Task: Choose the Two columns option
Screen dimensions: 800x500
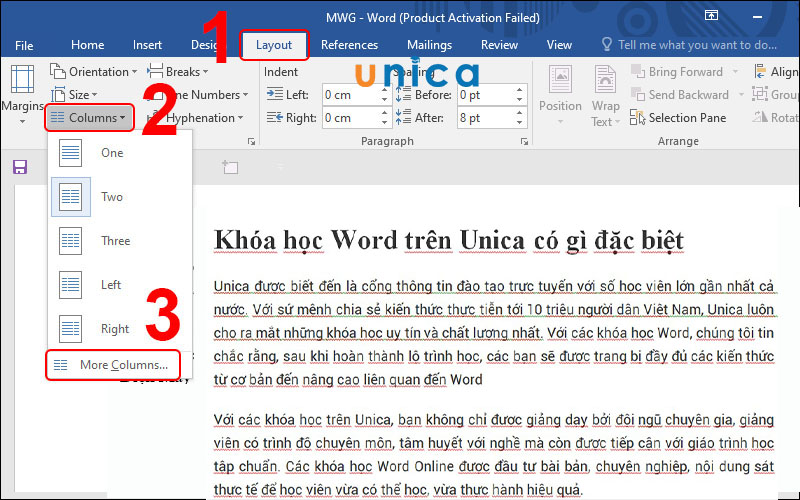Action: point(120,197)
